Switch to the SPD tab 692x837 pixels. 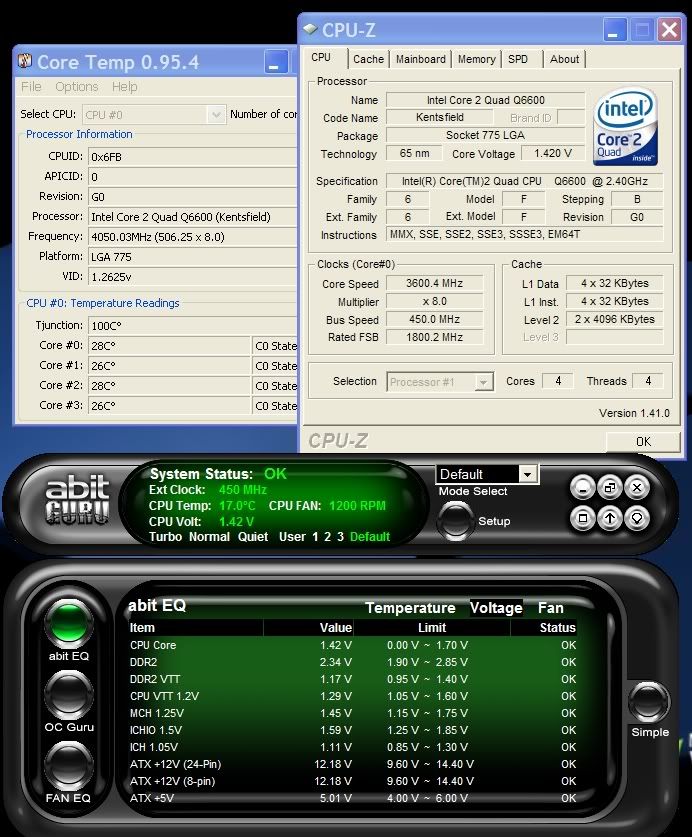tap(518, 59)
